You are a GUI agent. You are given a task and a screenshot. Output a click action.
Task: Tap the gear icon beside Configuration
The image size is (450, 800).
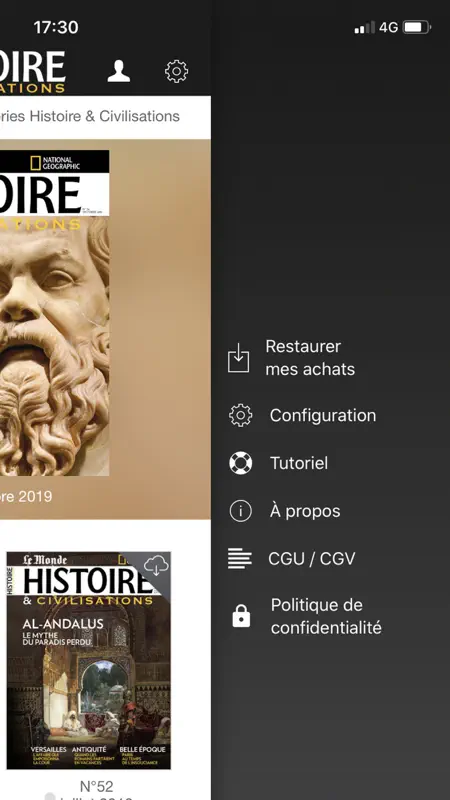point(240,415)
